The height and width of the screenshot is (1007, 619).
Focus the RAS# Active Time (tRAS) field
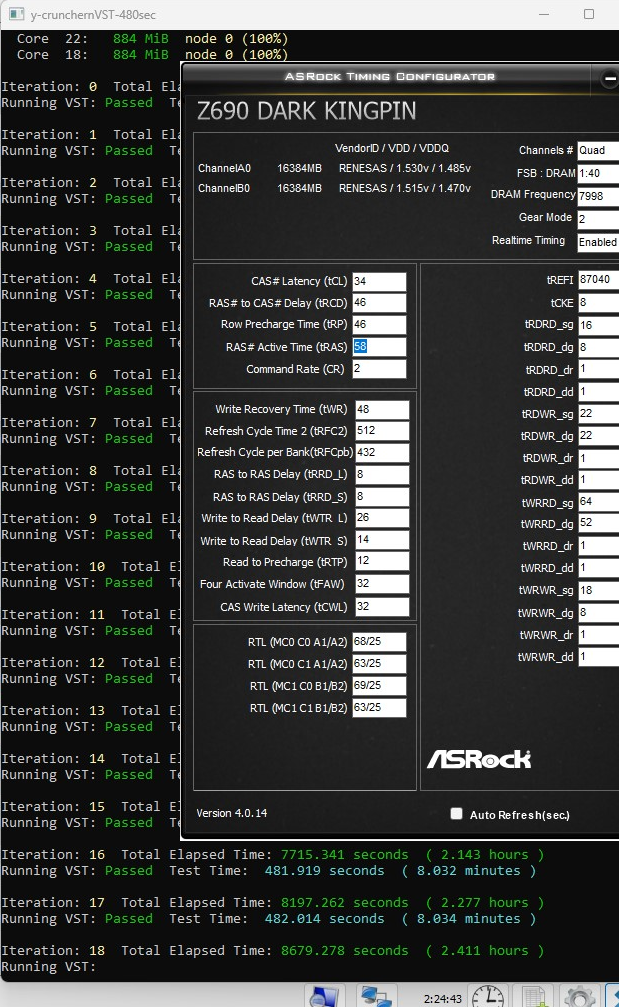click(x=379, y=347)
